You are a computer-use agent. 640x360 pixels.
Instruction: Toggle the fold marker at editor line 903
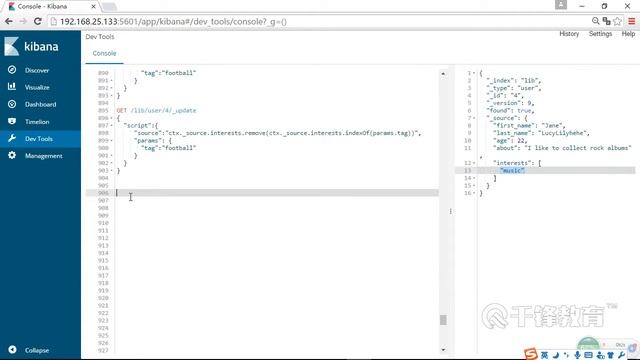pyautogui.click(x=111, y=171)
